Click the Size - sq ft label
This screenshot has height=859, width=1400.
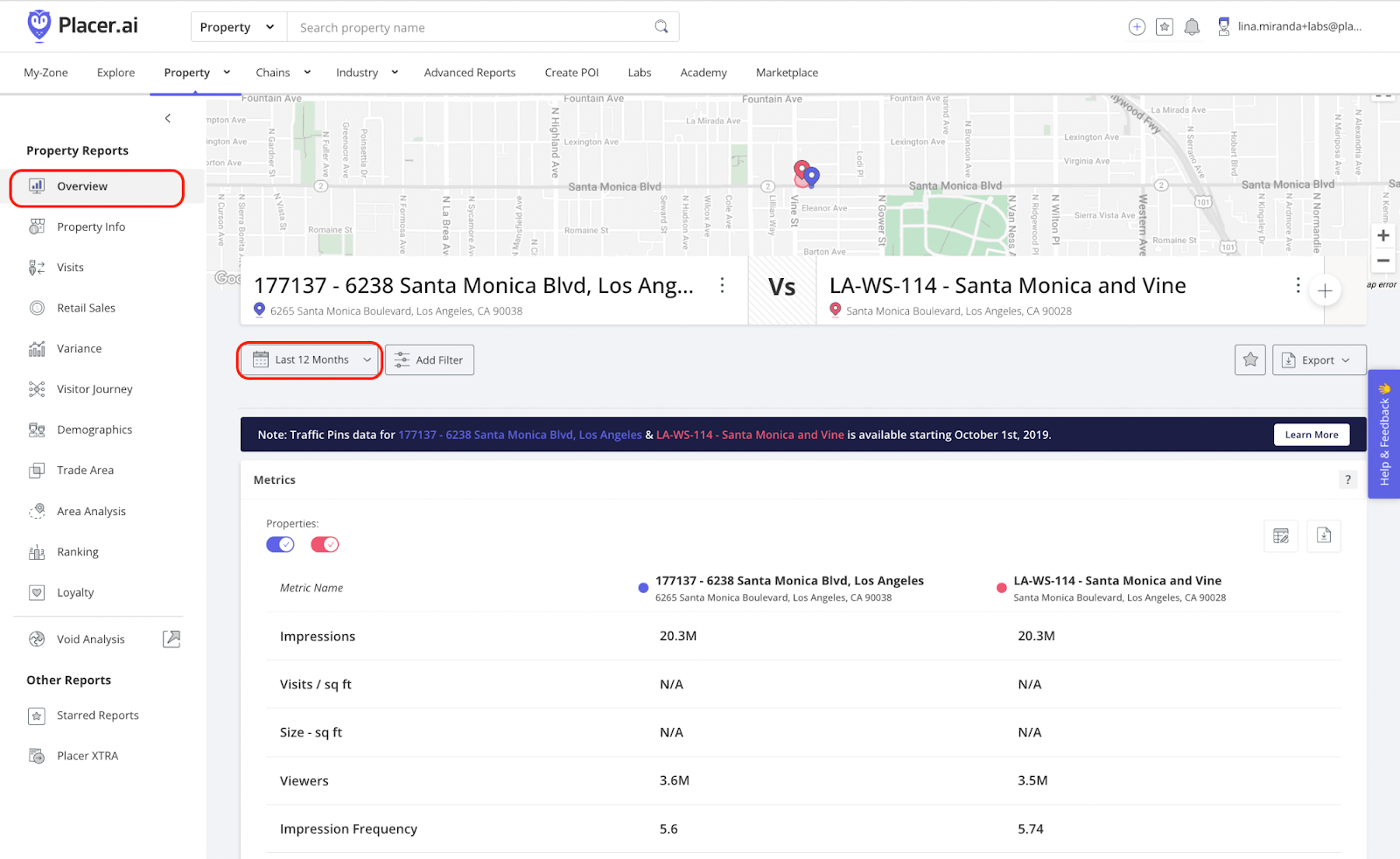pyautogui.click(x=311, y=732)
